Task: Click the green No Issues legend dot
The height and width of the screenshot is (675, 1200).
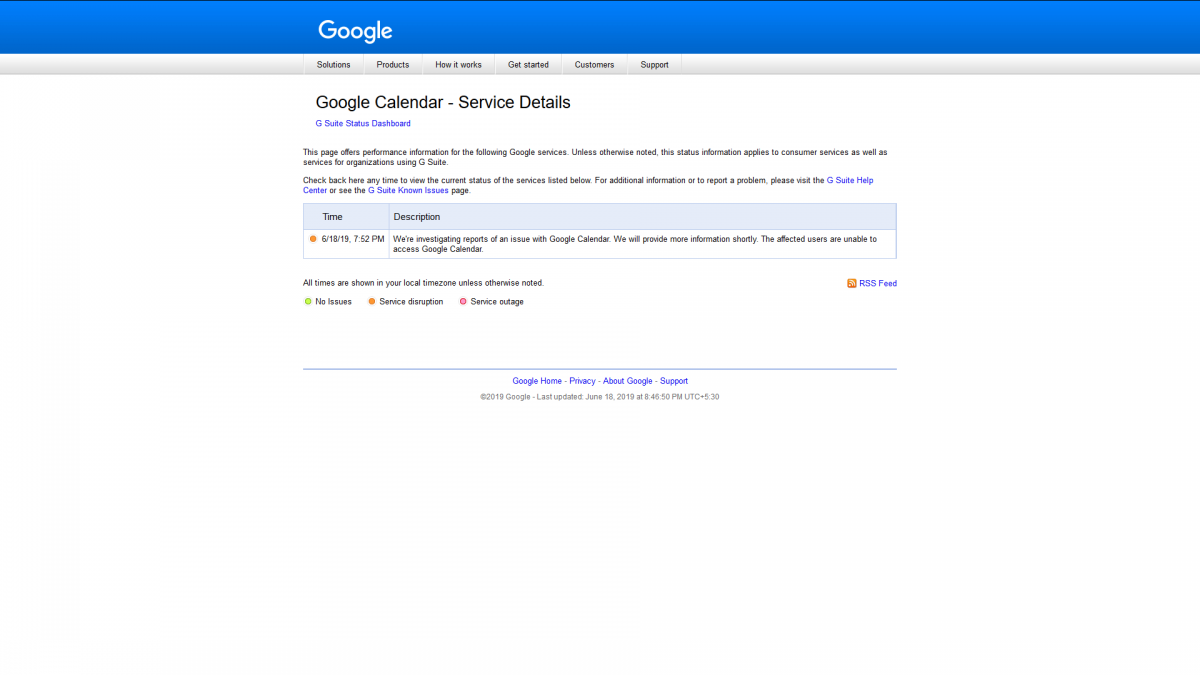Action: point(308,301)
